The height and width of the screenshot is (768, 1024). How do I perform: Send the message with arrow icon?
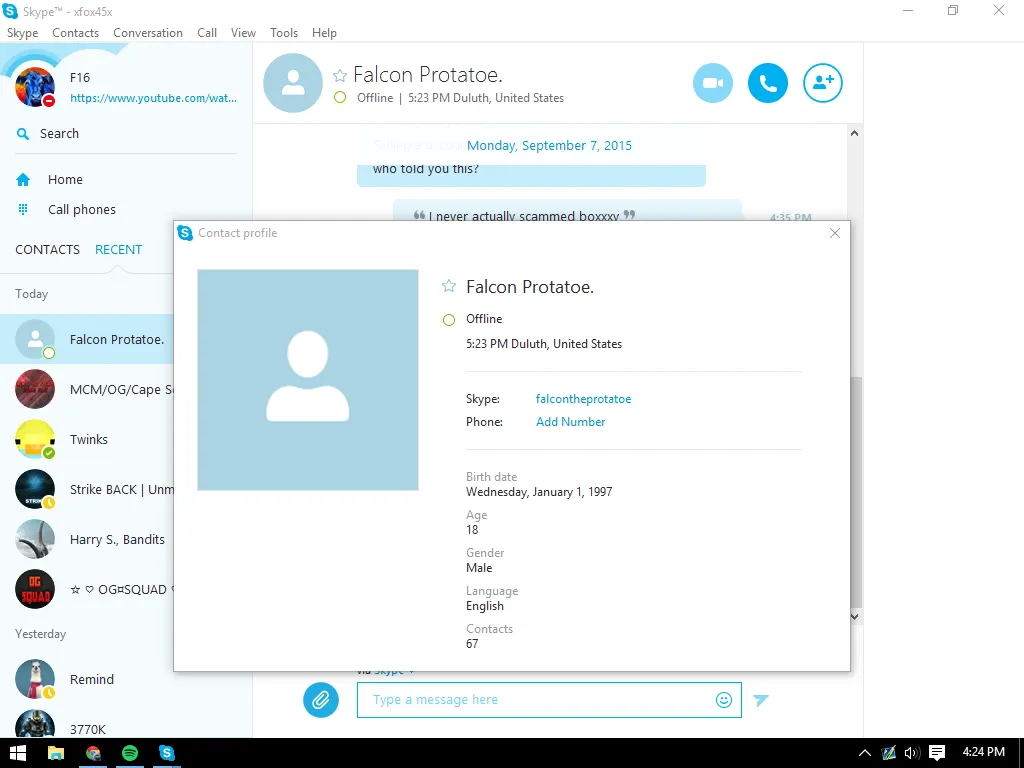click(760, 700)
